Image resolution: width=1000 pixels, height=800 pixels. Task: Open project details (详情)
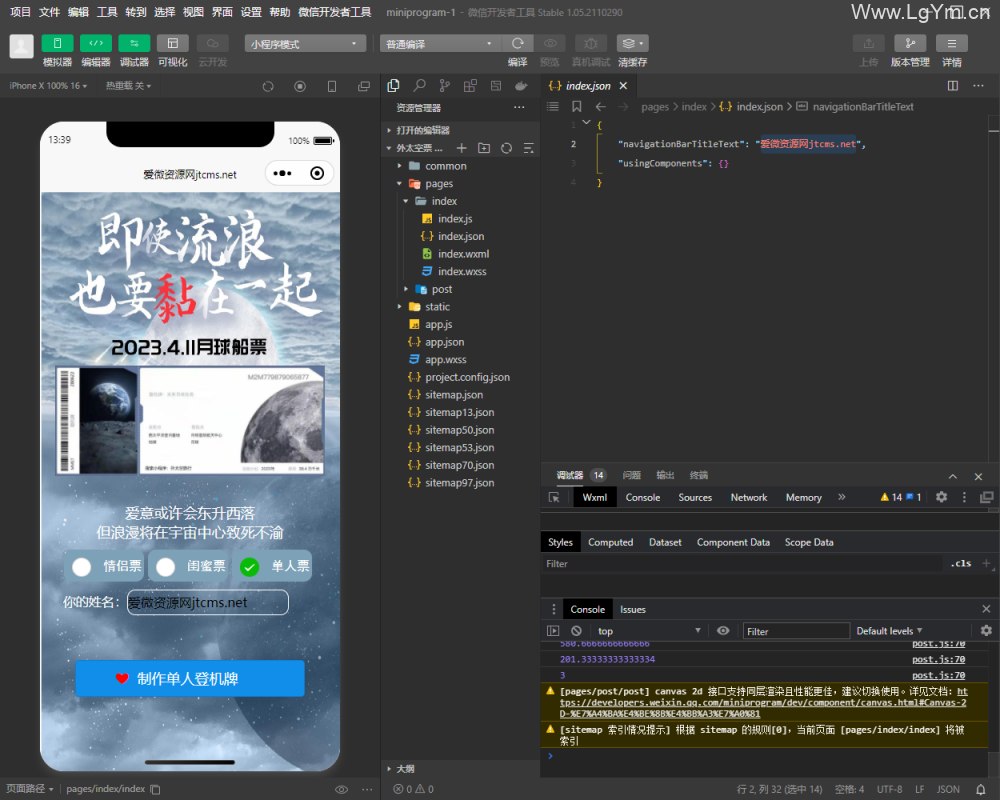click(x=952, y=43)
